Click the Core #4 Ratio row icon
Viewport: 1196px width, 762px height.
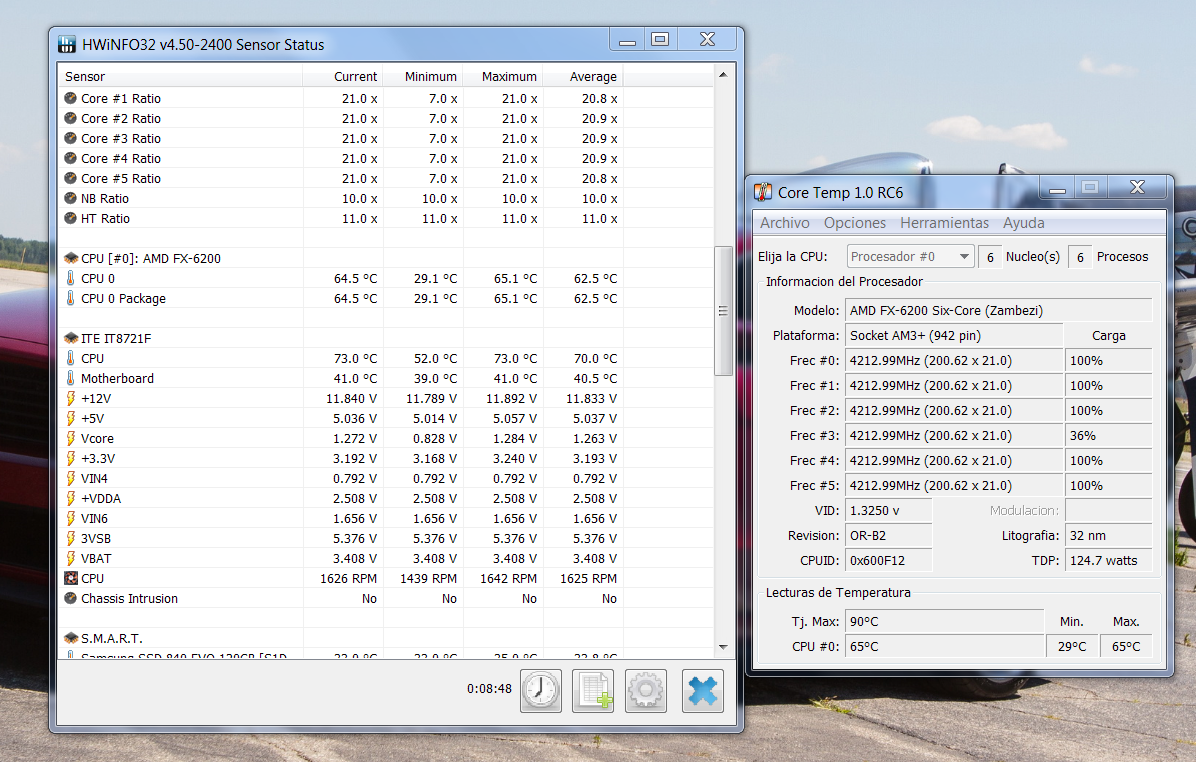click(x=70, y=159)
